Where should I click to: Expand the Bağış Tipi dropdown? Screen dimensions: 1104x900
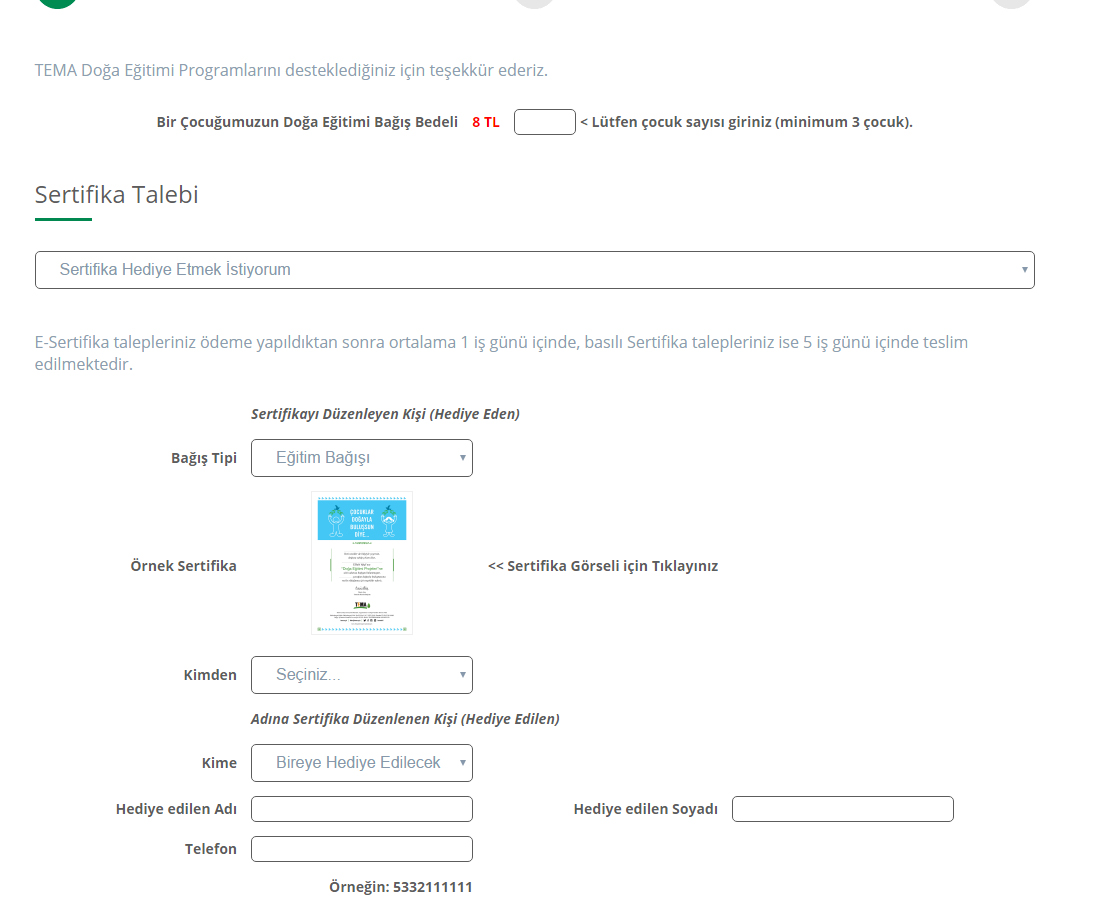pyautogui.click(x=361, y=458)
